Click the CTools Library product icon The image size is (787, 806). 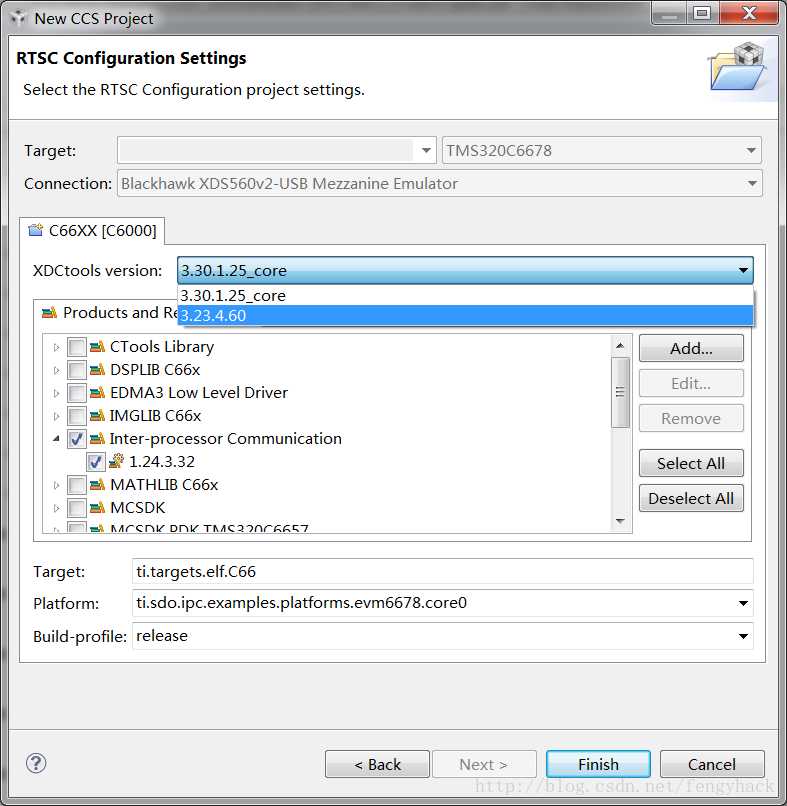click(97, 347)
